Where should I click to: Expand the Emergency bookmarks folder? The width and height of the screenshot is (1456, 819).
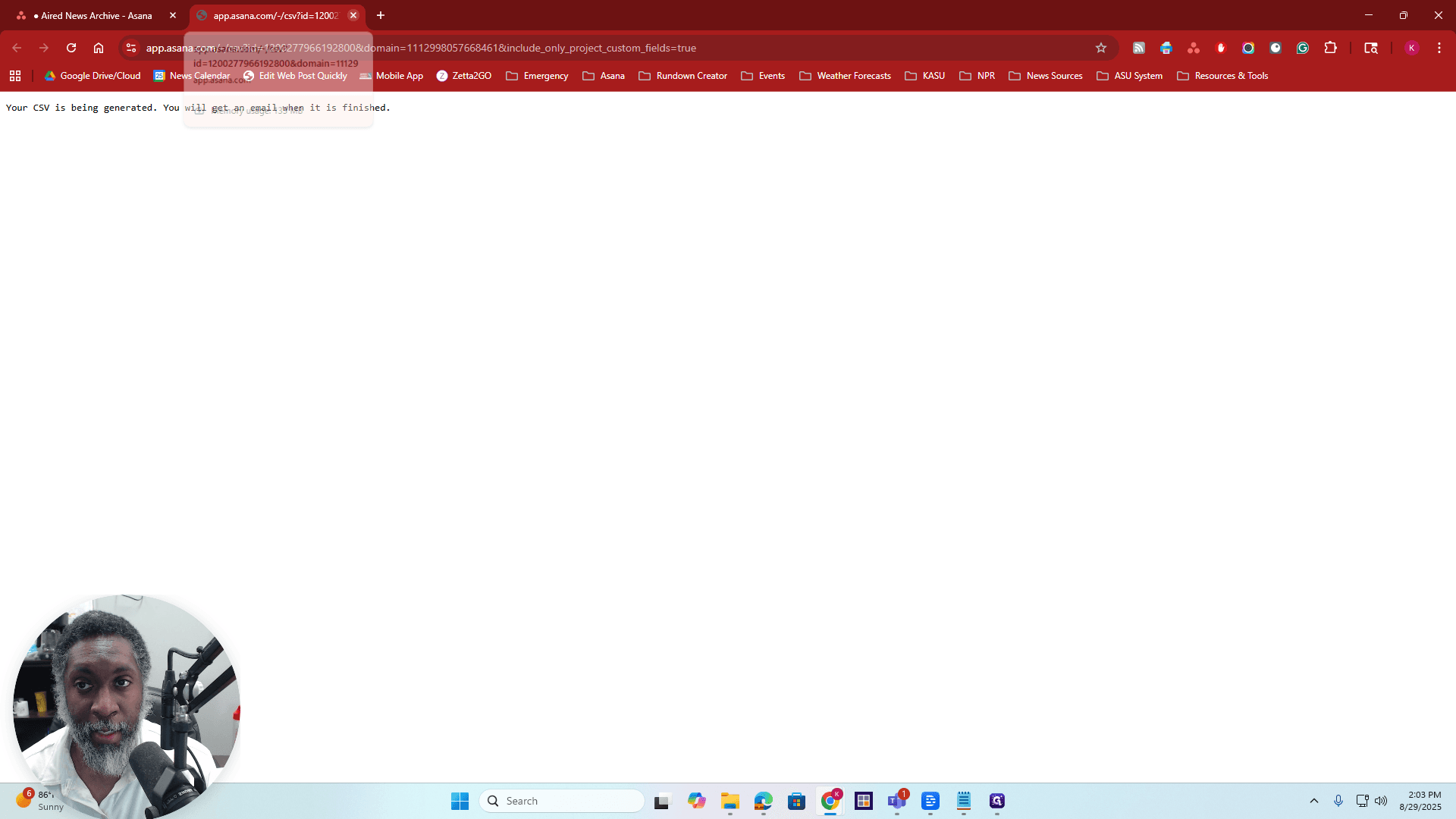[537, 76]
